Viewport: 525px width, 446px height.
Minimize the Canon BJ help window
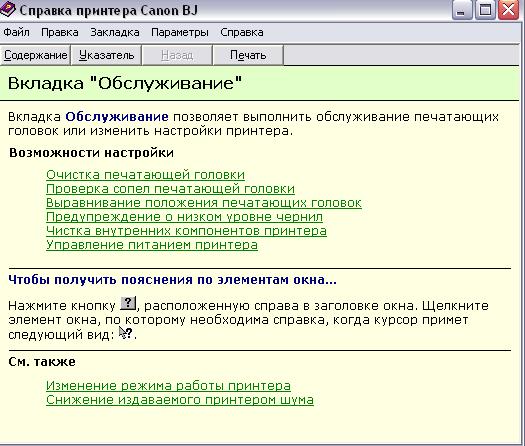pyautogui.click(x=462, y=10)
